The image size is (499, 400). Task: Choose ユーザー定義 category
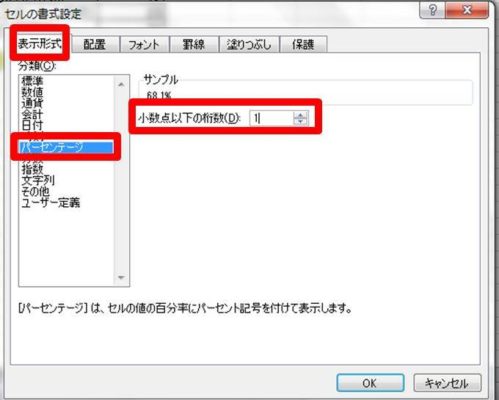(x=51, y=202)
